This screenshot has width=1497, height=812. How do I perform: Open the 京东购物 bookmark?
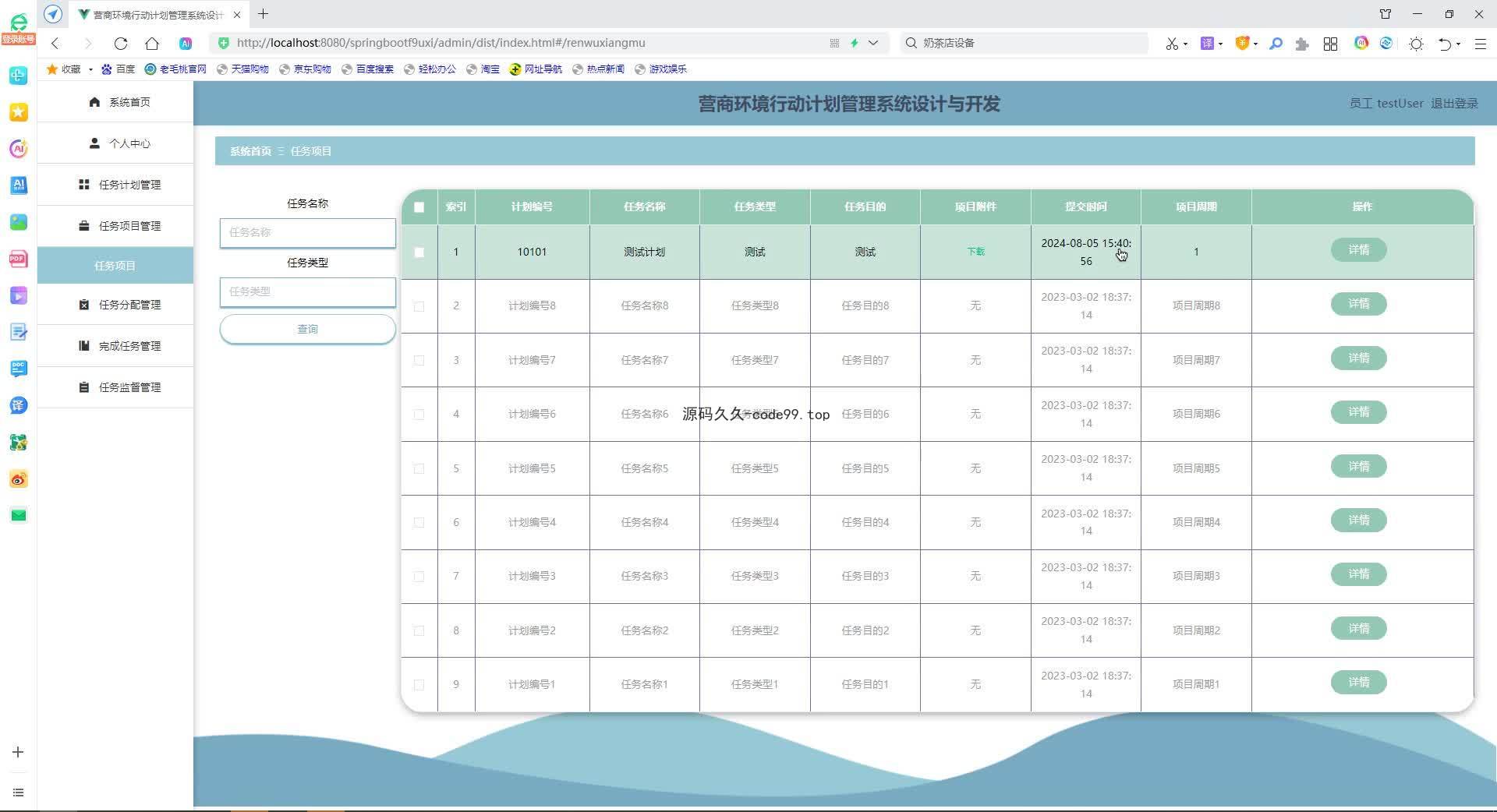pos(305,69)
